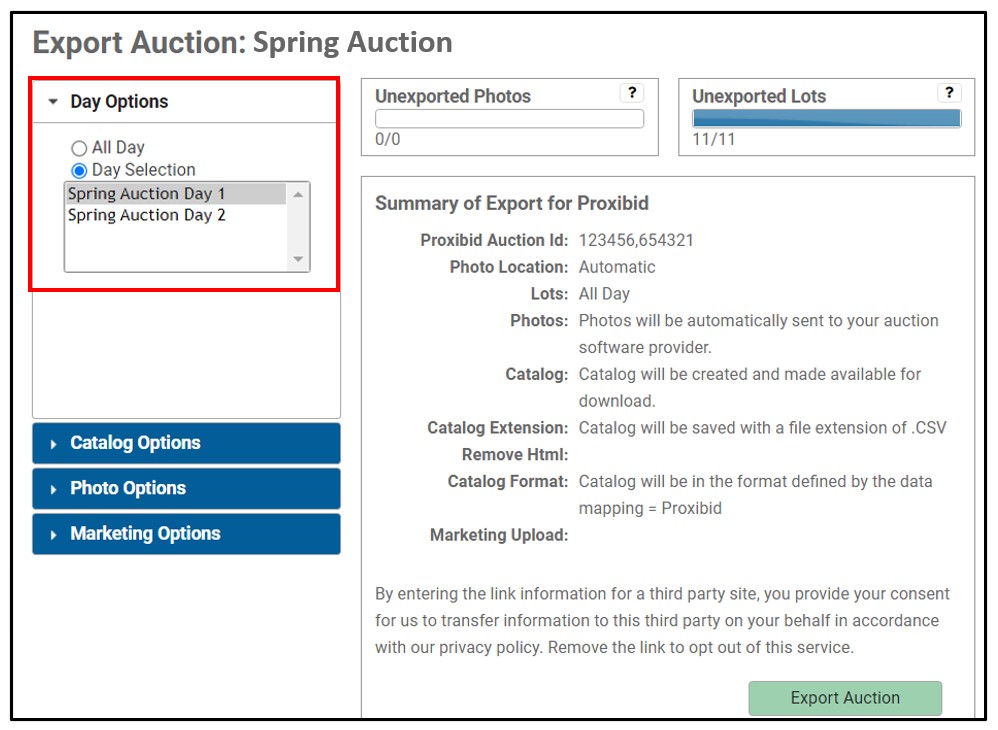Click the Unexported Lots progress bar
998x730 pixels.
(x=826, y=118)
